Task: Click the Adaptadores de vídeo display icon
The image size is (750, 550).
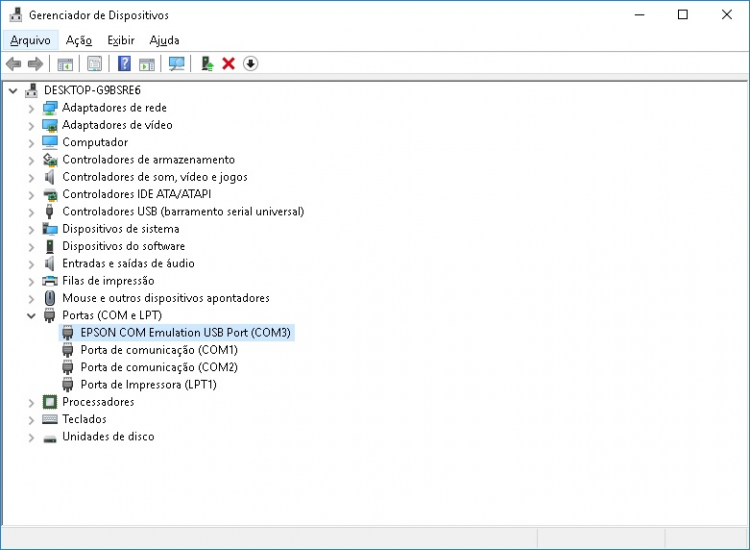Action: click(50, 125)
